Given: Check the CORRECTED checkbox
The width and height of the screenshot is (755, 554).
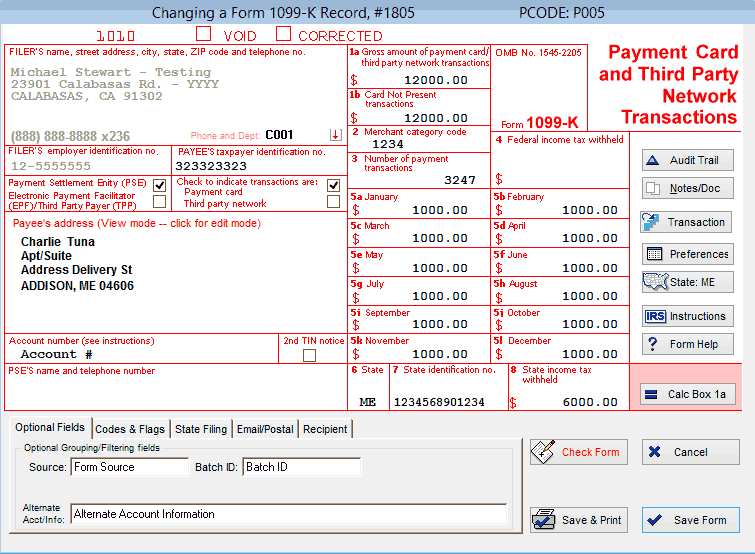Looking at the screenshot, I should point(283,34).
